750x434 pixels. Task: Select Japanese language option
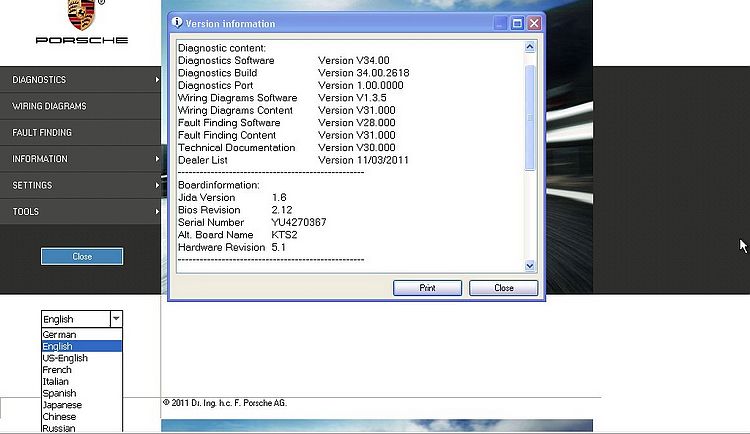tap(82, 405)
